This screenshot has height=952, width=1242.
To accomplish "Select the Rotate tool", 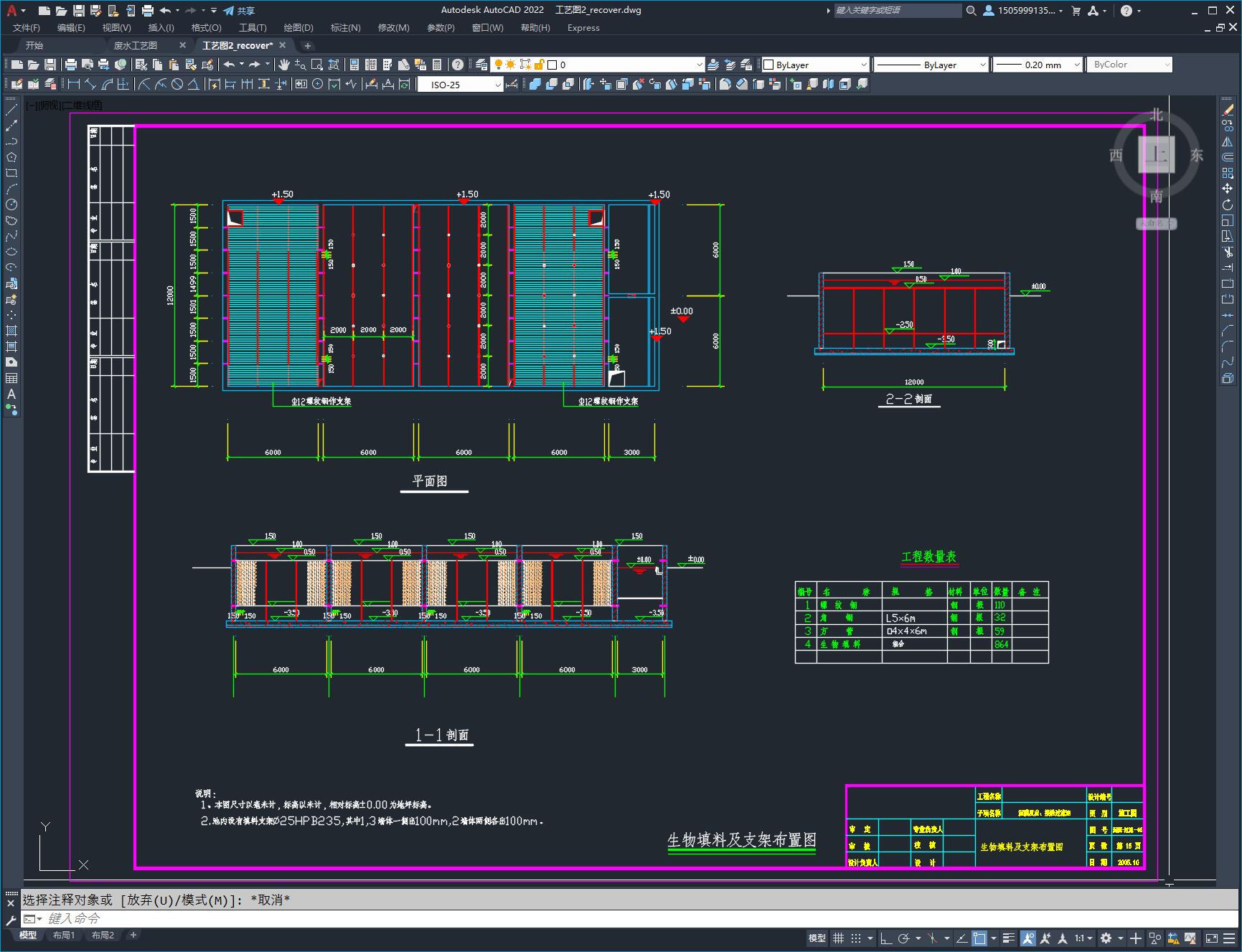I will (1228, 204).
